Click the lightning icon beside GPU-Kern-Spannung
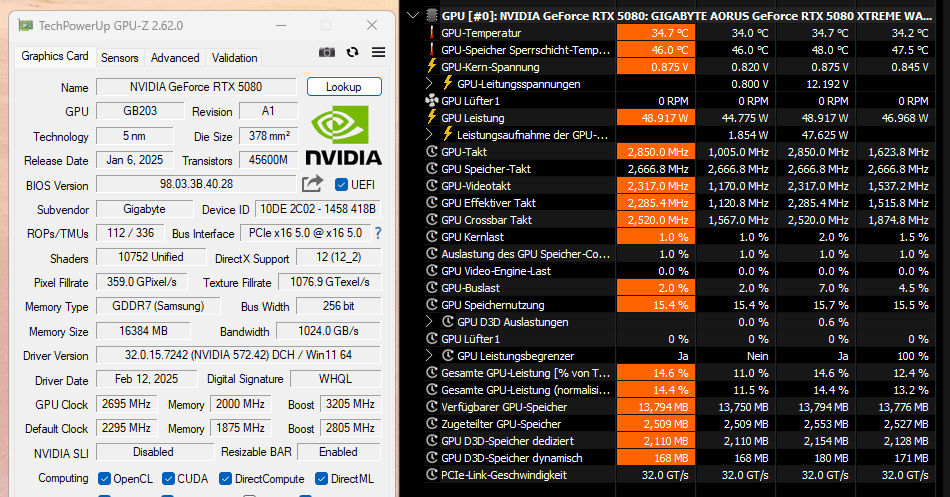 [432, 66]
